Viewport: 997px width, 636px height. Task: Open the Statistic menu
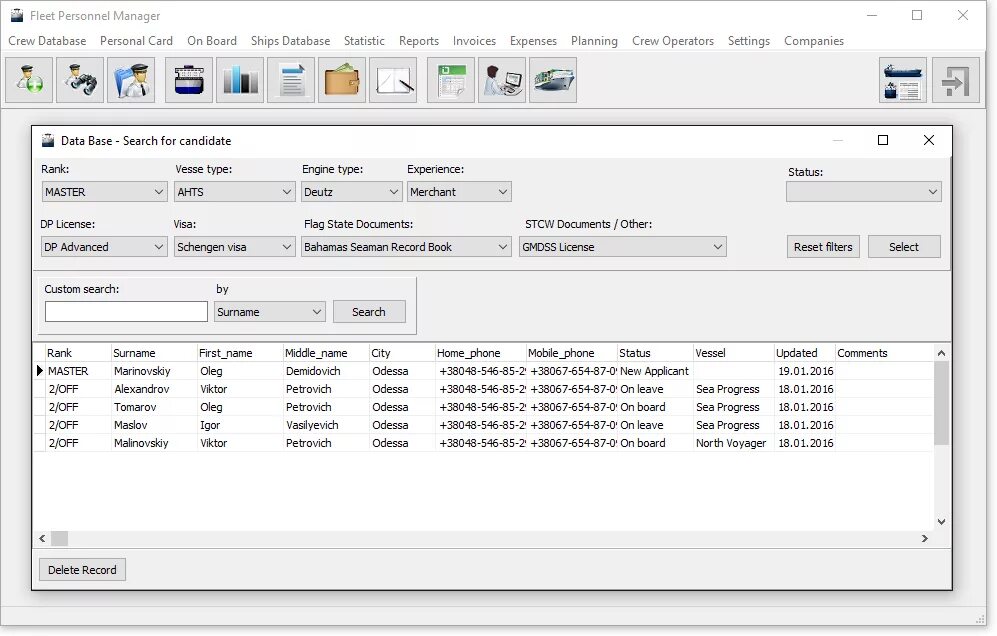tap(364, 41)
